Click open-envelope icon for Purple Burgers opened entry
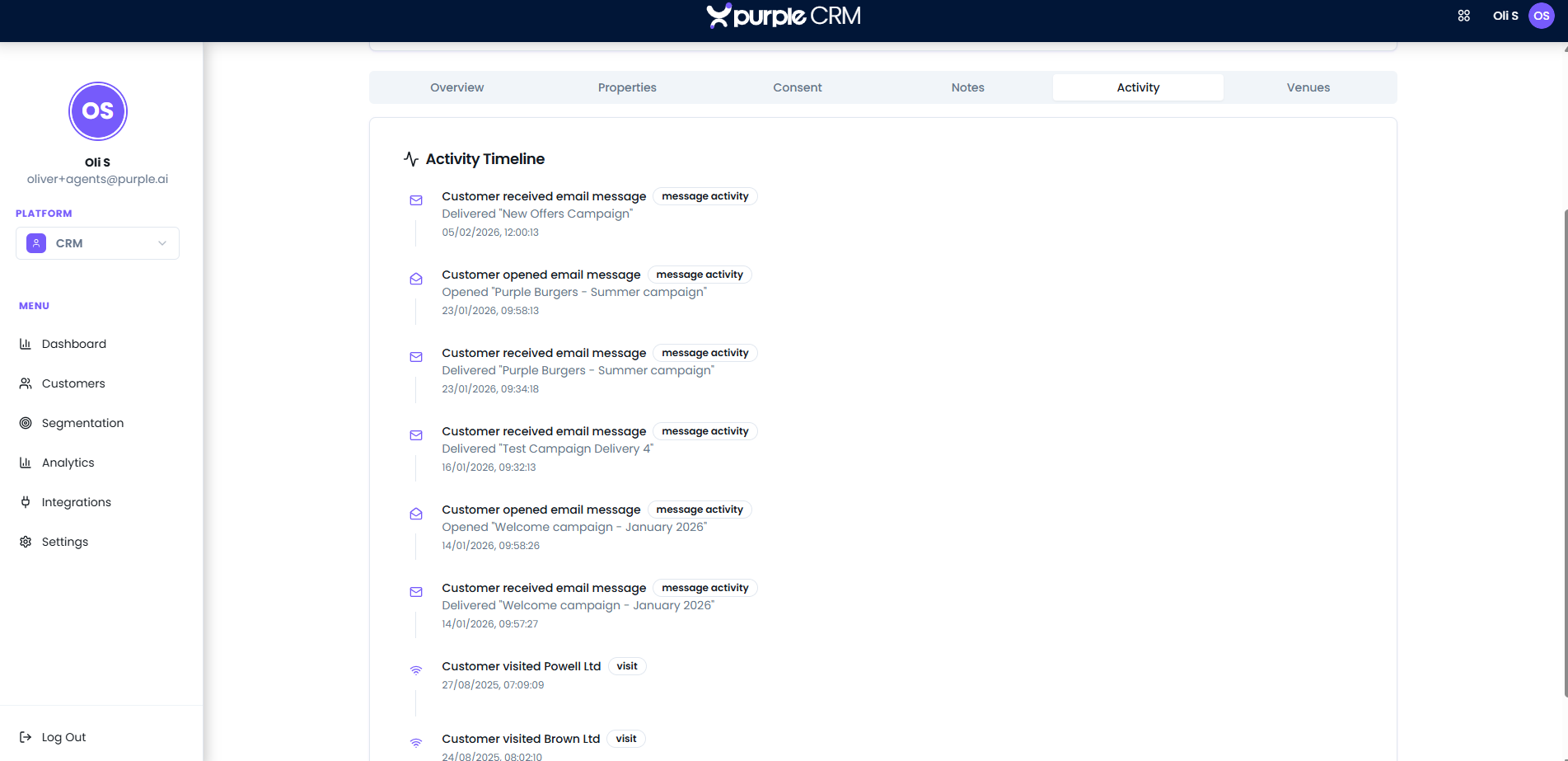1568x761 pixels. (416, 279)
